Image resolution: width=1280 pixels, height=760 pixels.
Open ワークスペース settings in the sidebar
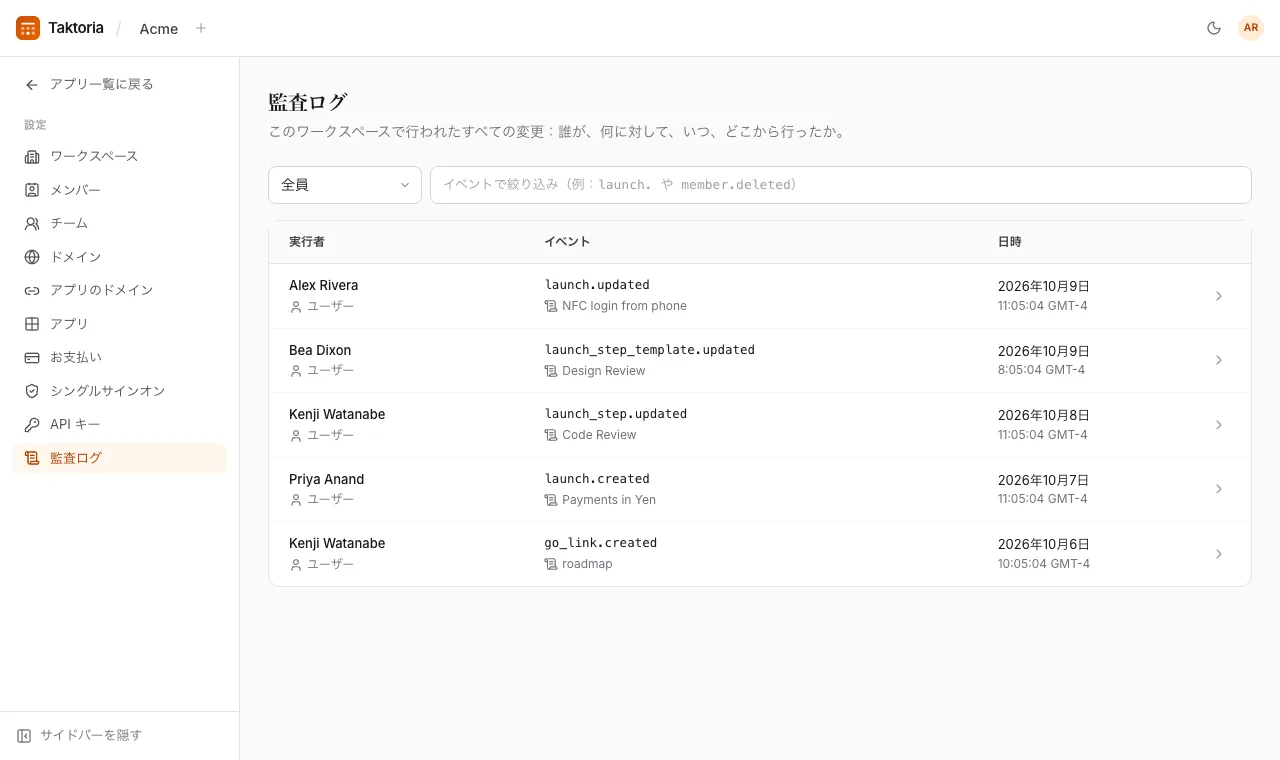click(119, 156)
